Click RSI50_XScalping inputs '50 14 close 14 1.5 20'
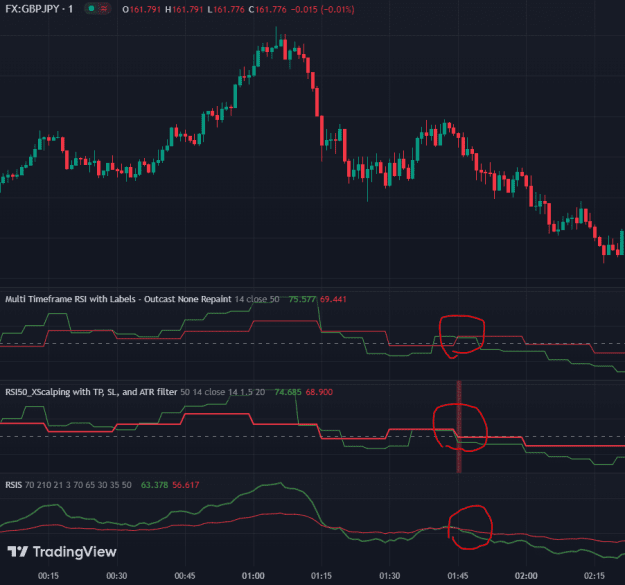This screenshot has height=585, width=625. pos(222,392)
